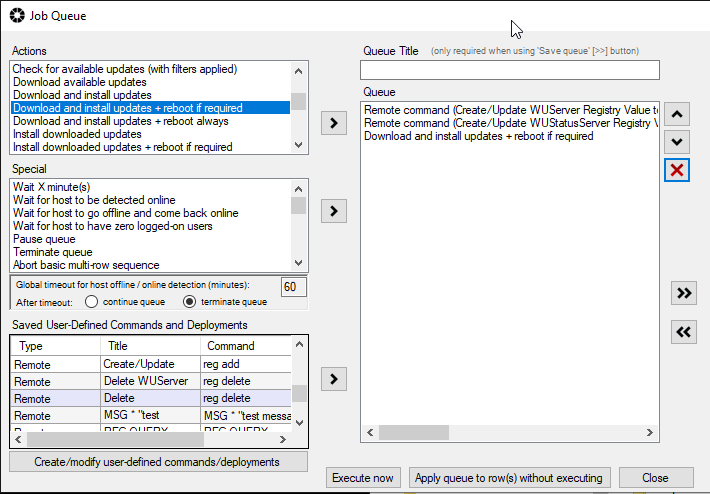Screen dimensions: 710x494
Task: Apply queue to row(s) without executing
Action: (x=509, y=478)
